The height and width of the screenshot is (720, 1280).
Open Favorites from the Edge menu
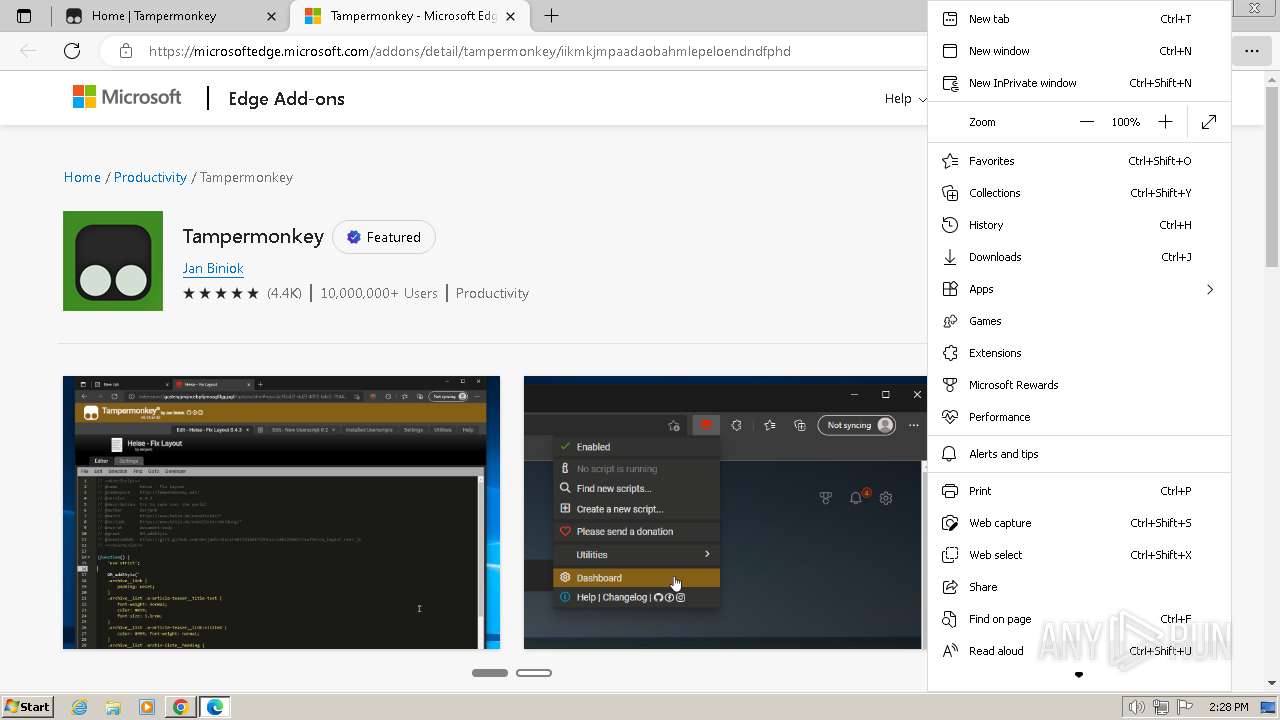[x=1079, y=161]
